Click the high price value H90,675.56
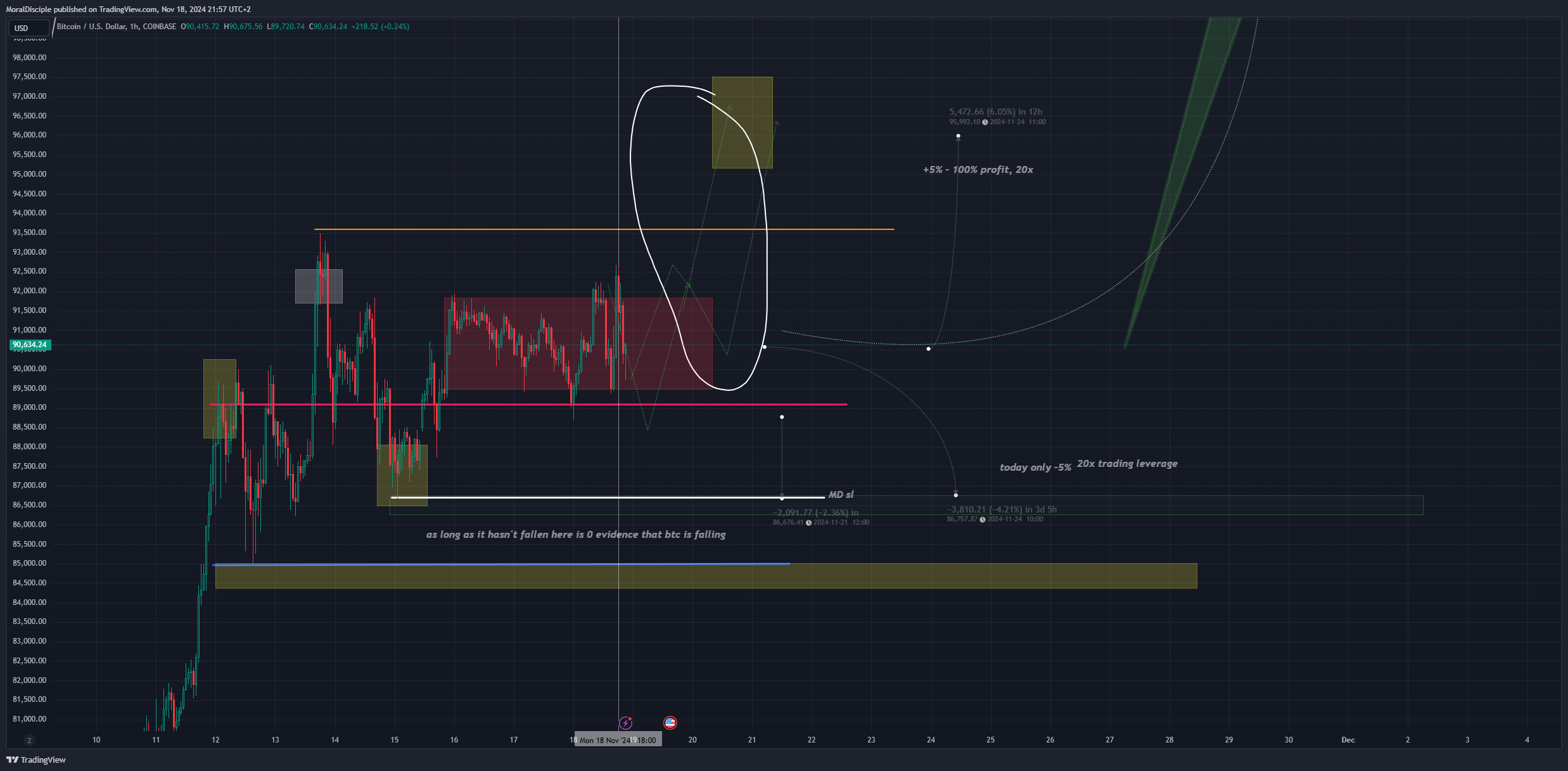 (x=243, y=27)
